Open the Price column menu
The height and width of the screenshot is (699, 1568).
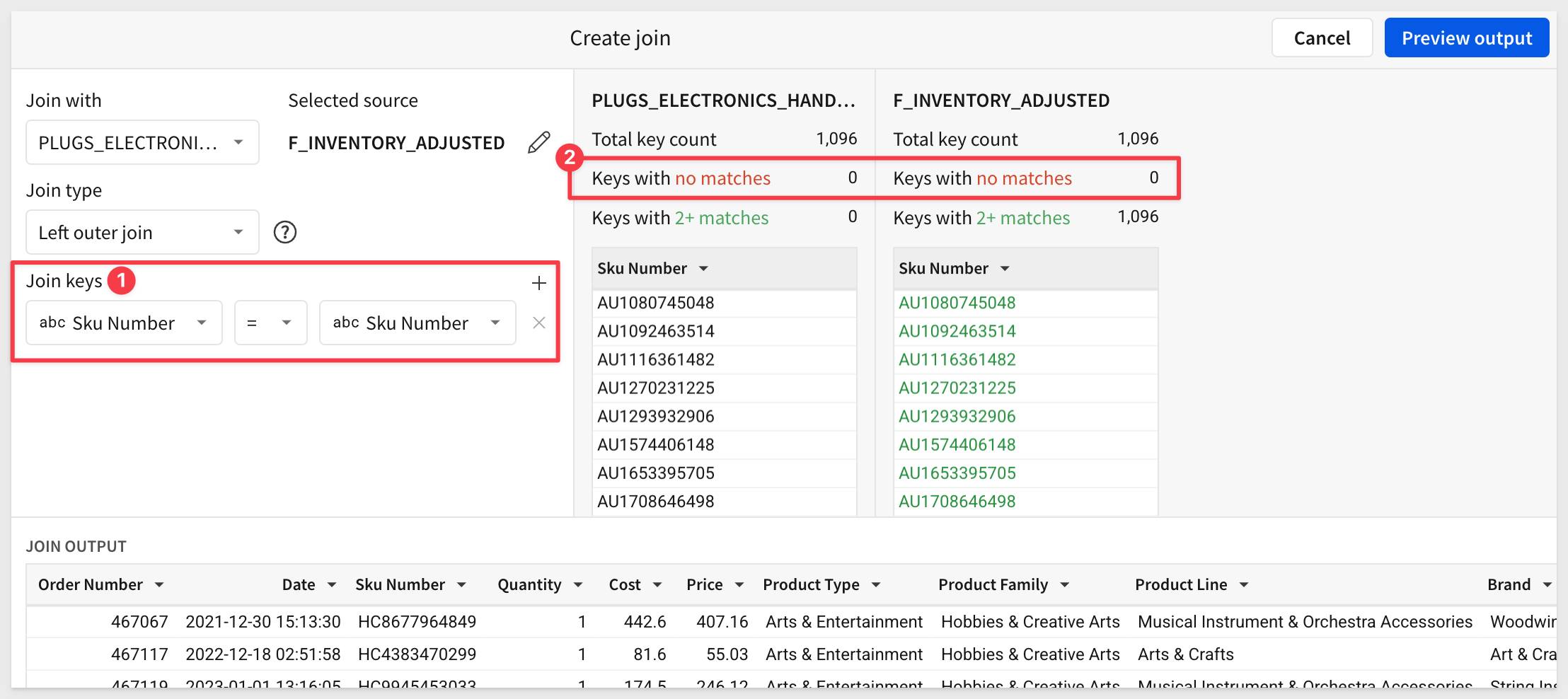[x=739, y=585]
